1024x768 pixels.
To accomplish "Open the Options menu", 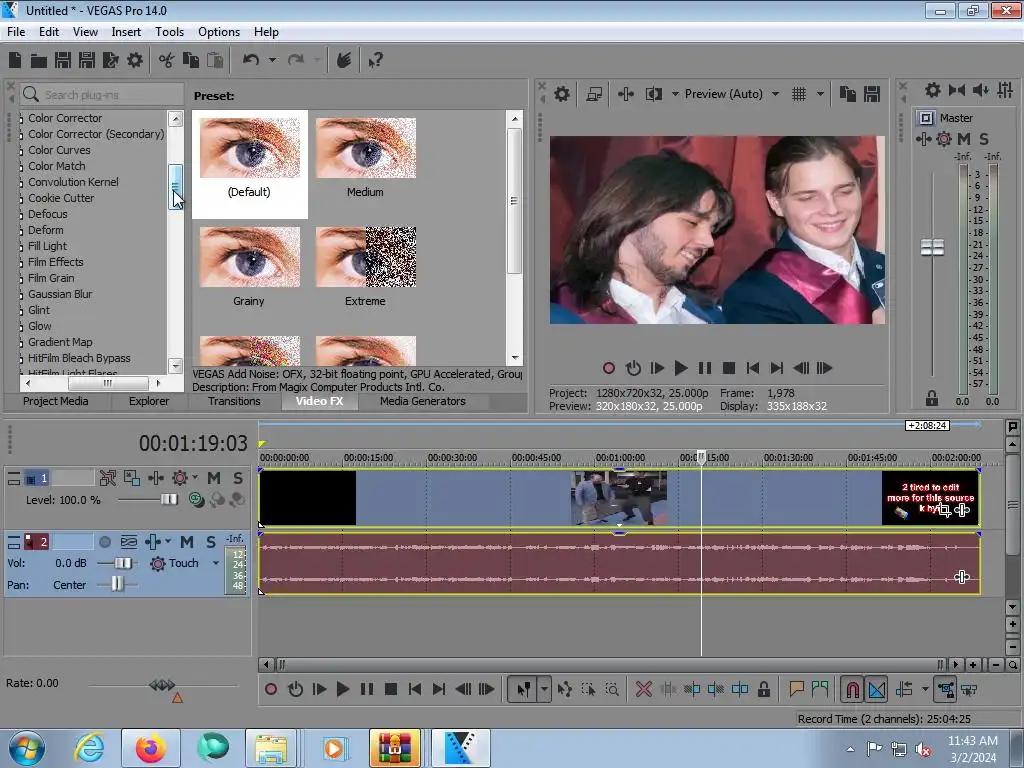I will tap(219, 31).
